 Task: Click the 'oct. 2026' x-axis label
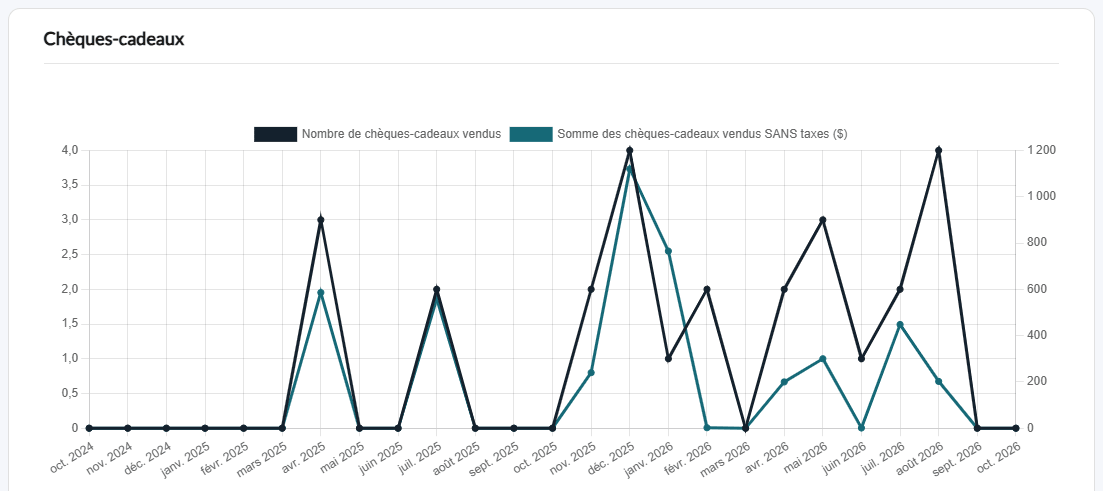998,456
